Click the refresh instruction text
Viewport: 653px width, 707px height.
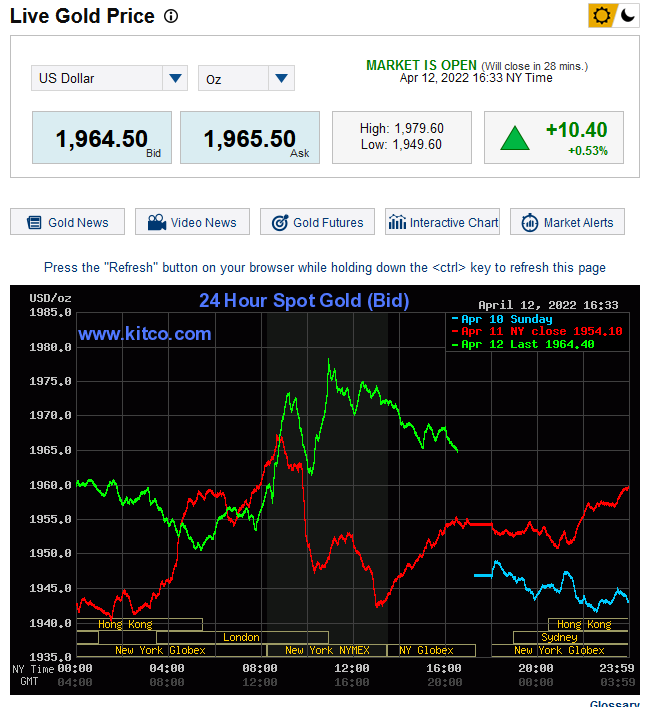[x=325, y=267]
